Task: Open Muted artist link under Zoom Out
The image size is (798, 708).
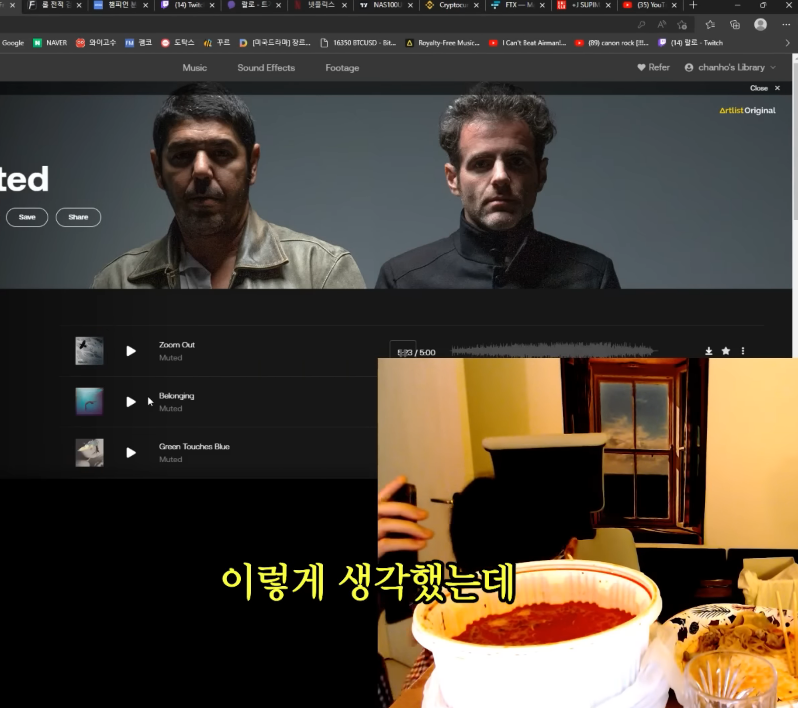Action: point(170,358)
